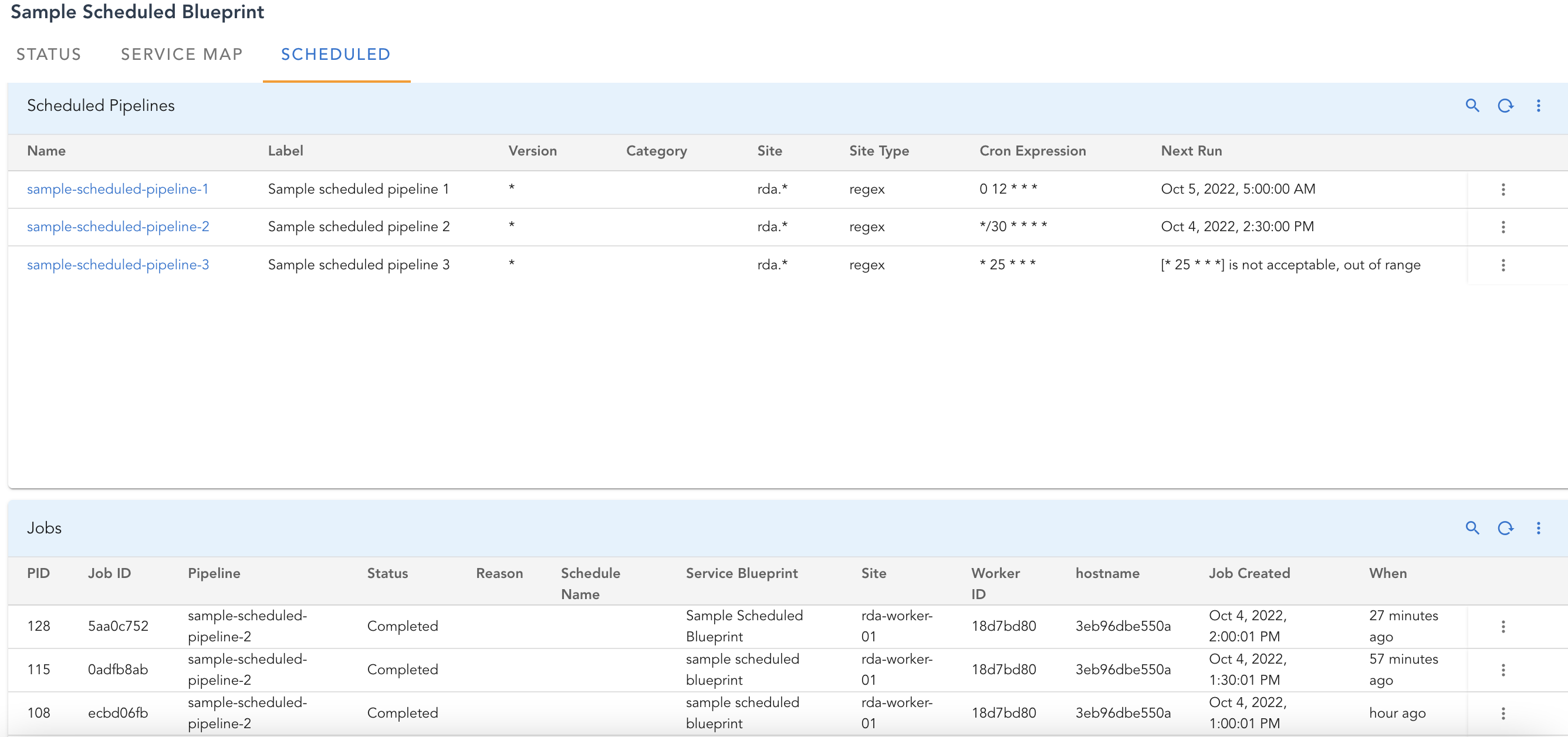Open the Scheduled Pipelines options menu
This screenshot has height=737, width=1568.
tap(1538, 105)
